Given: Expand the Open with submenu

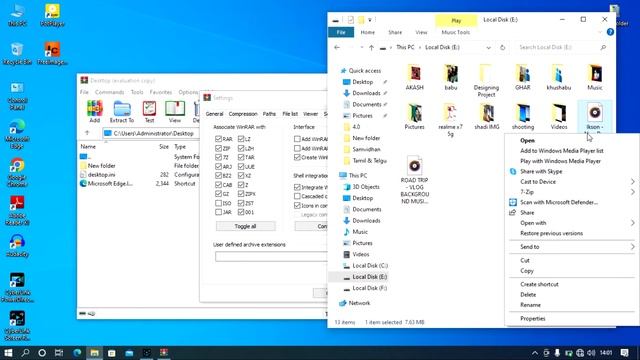Looking at the screenshot, I should pos(633,223).
